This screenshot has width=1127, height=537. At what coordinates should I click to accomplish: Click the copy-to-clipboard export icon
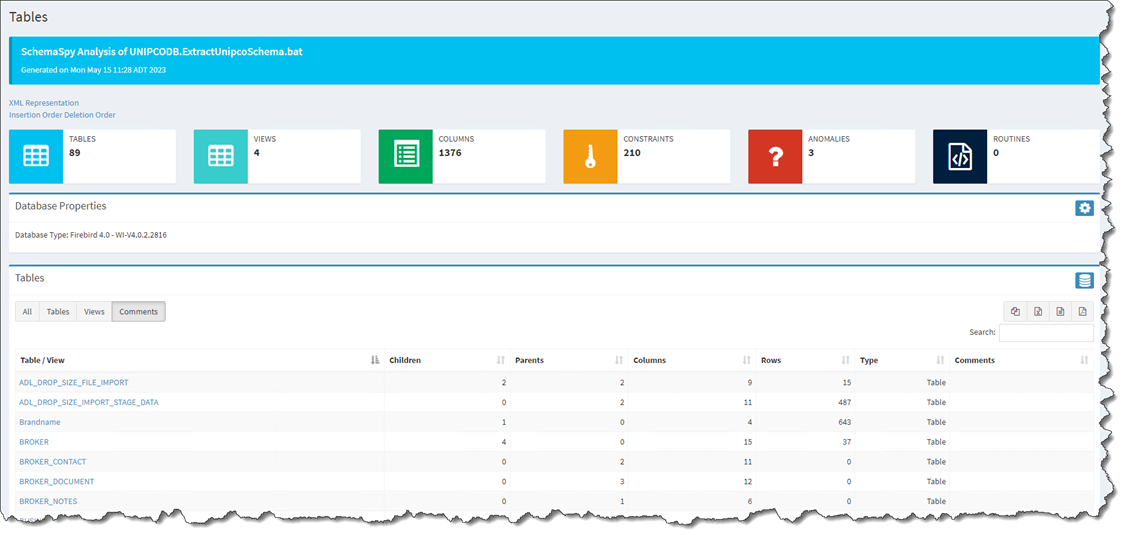(1015, 311)
